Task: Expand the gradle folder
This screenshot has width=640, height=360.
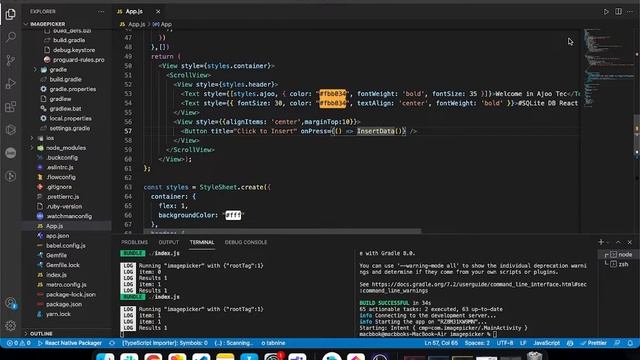Action: click(x=58, y=69)
